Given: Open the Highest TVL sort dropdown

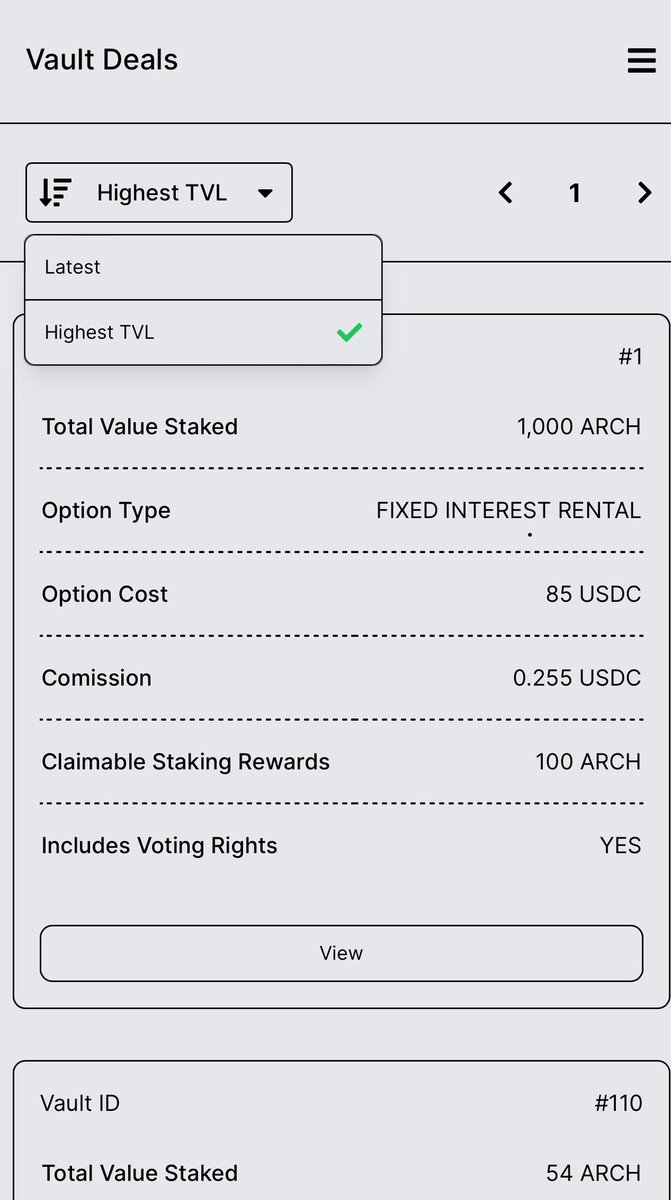Looking at the screenshot, I should pos(159,192).
